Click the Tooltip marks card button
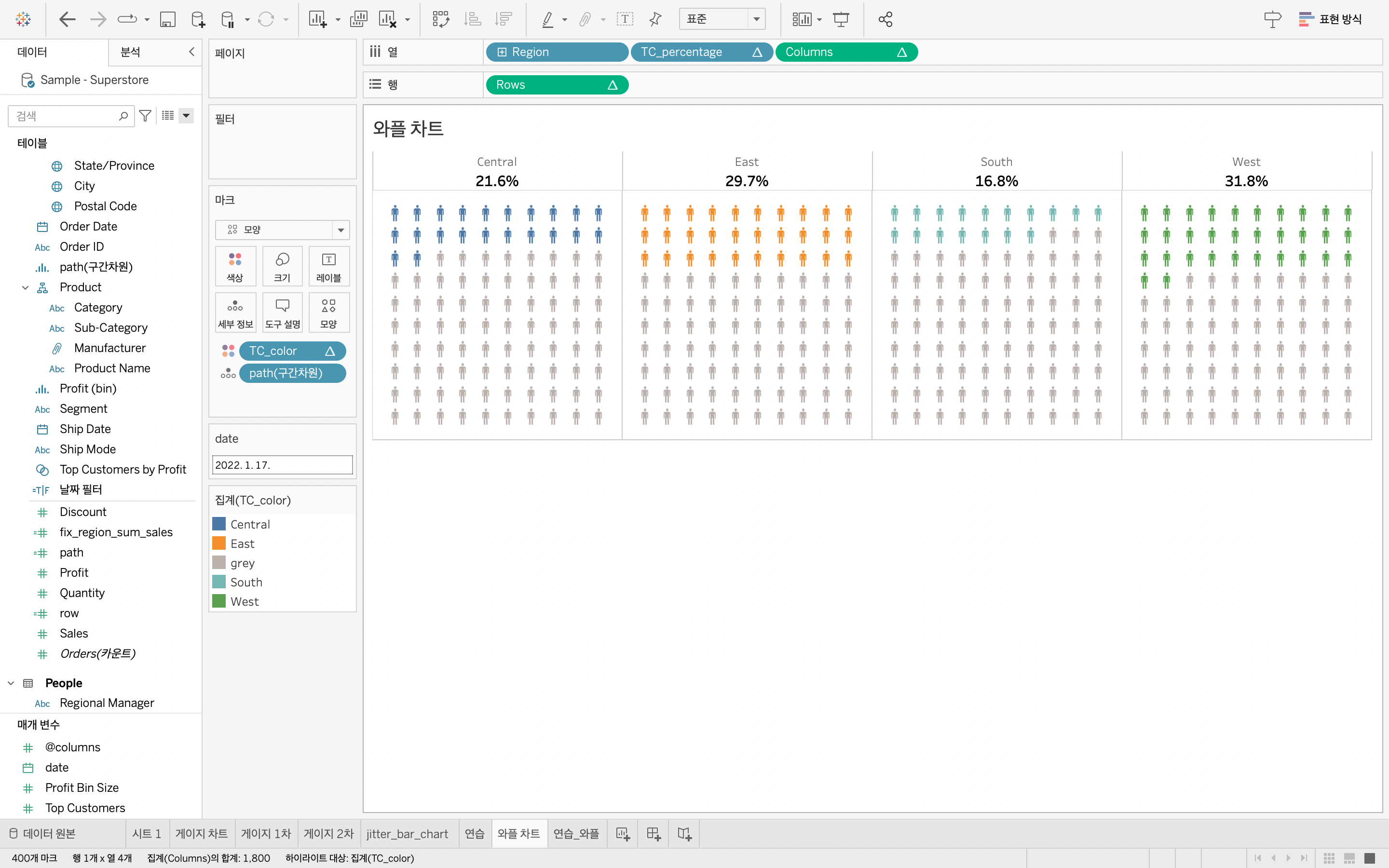 (282, 313)
